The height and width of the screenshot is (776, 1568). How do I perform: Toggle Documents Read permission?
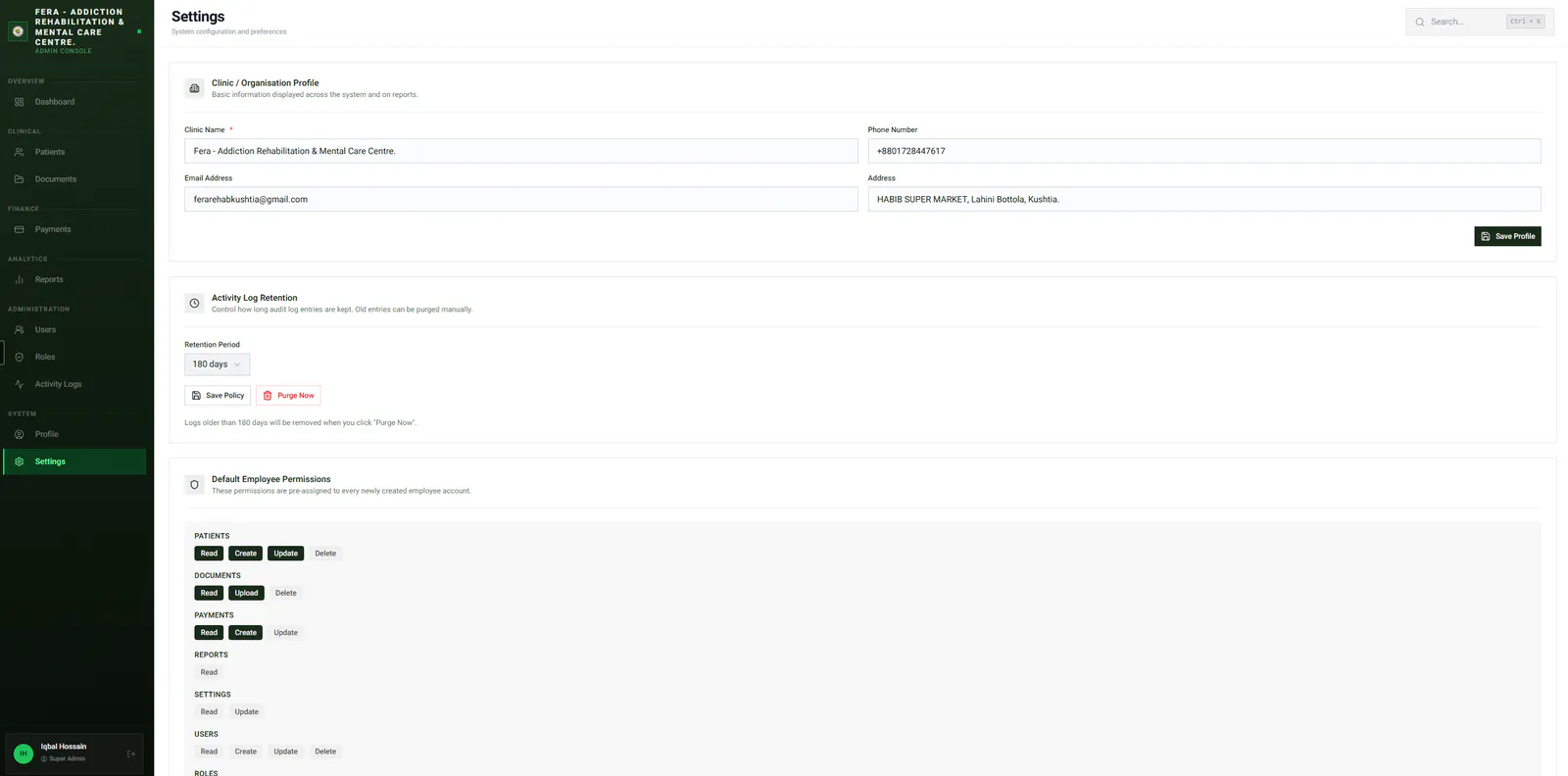pos(209,593)
